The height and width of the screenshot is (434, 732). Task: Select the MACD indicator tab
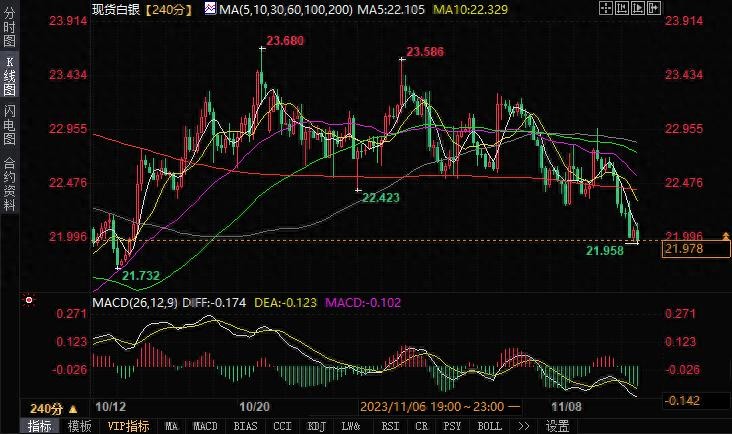tap(205, 426)
